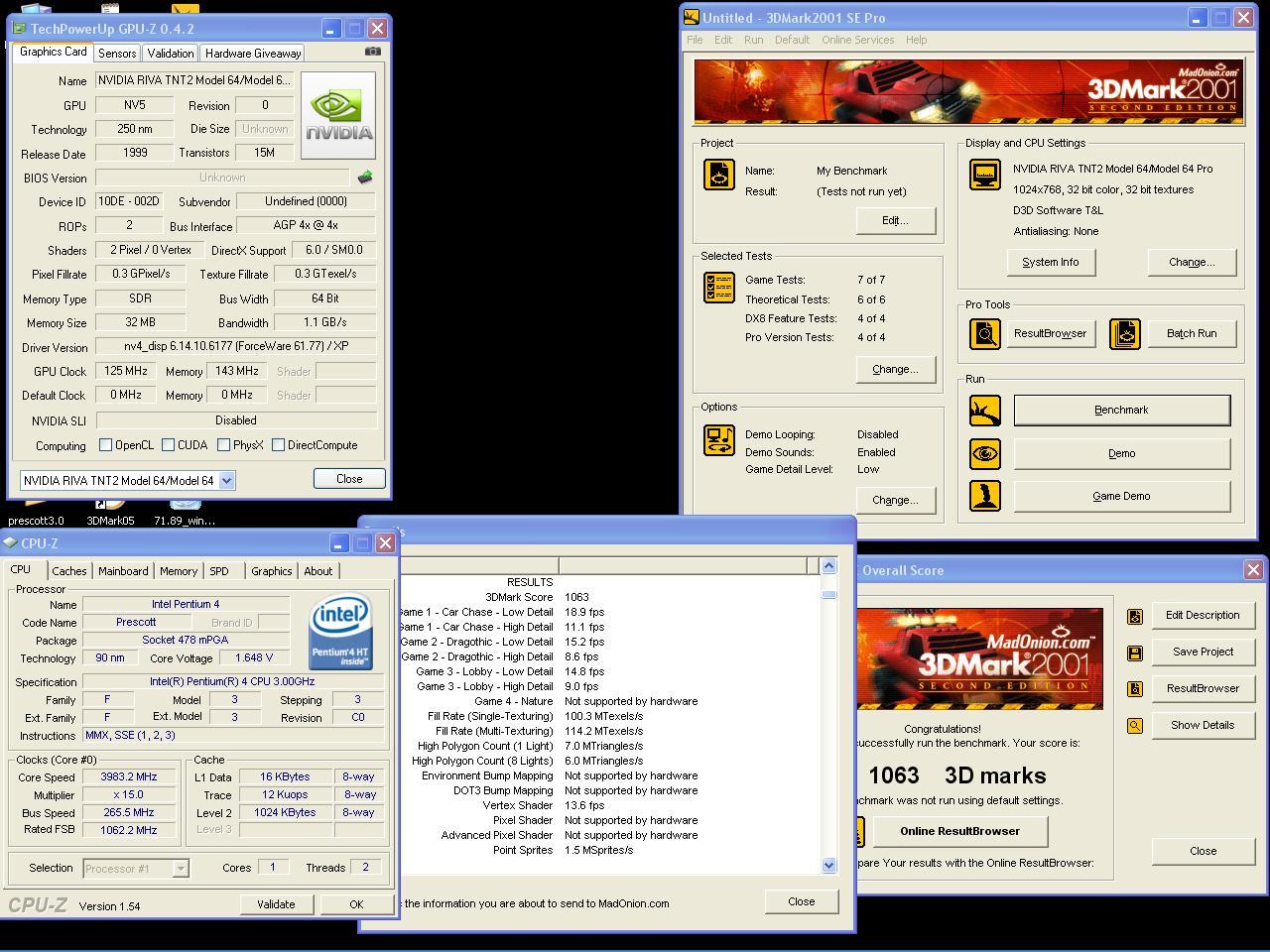
Task: Open the 71.89_win desktop icon
Action: coord(185,512)
